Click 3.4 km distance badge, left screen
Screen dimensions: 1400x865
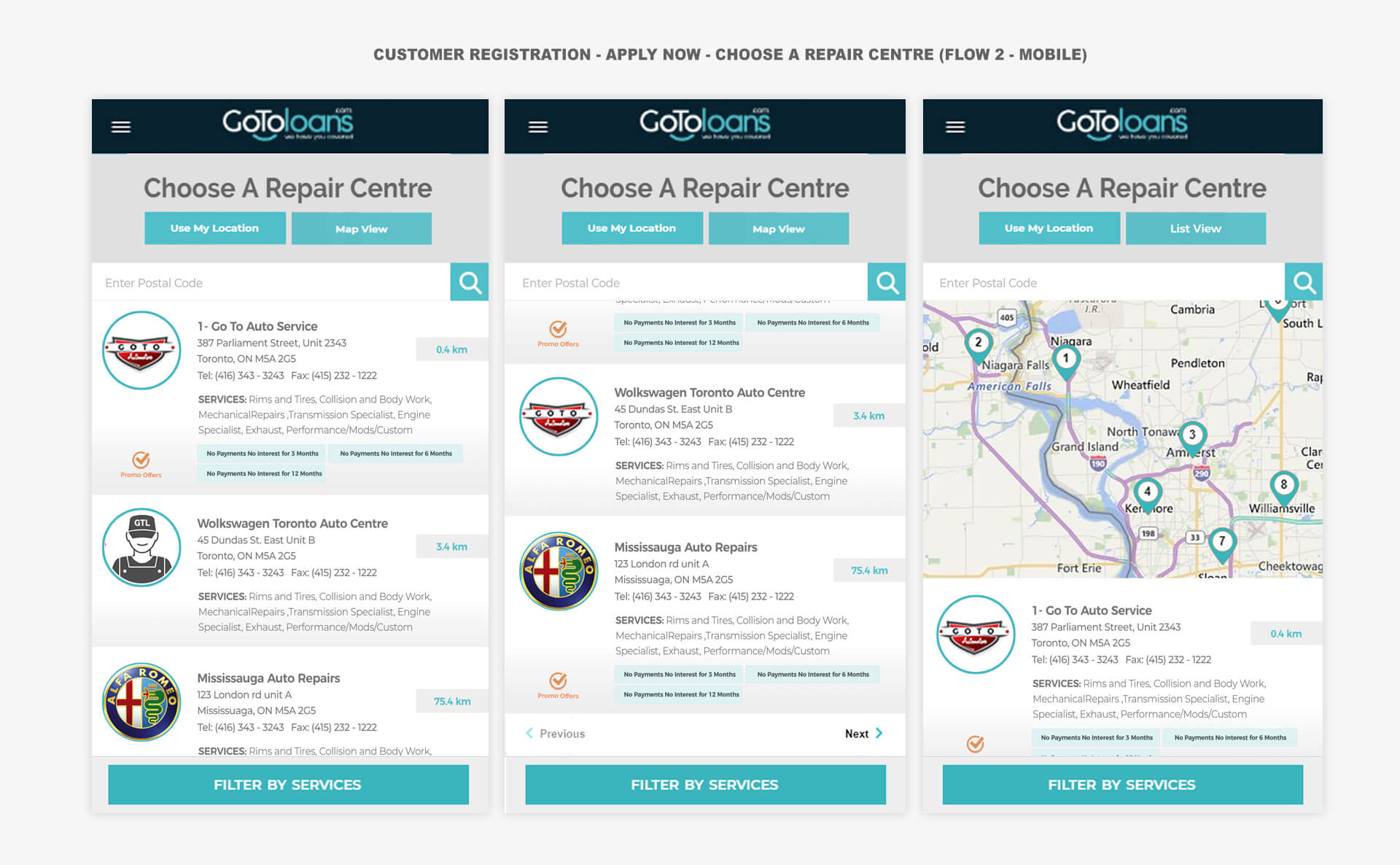(452, 546)
